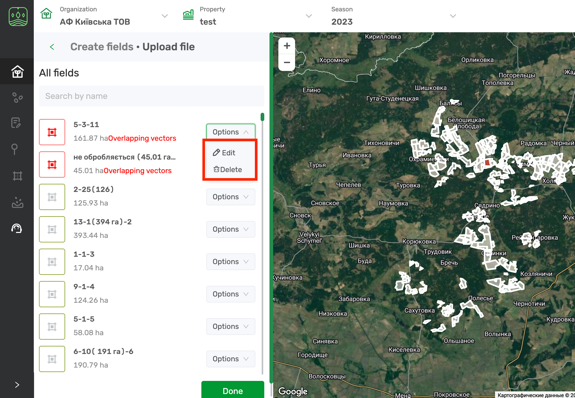Select the field icon for 5-1-5
Image resolution: width=575 pixels, height=398 pixels.
(x=52, y=326)
